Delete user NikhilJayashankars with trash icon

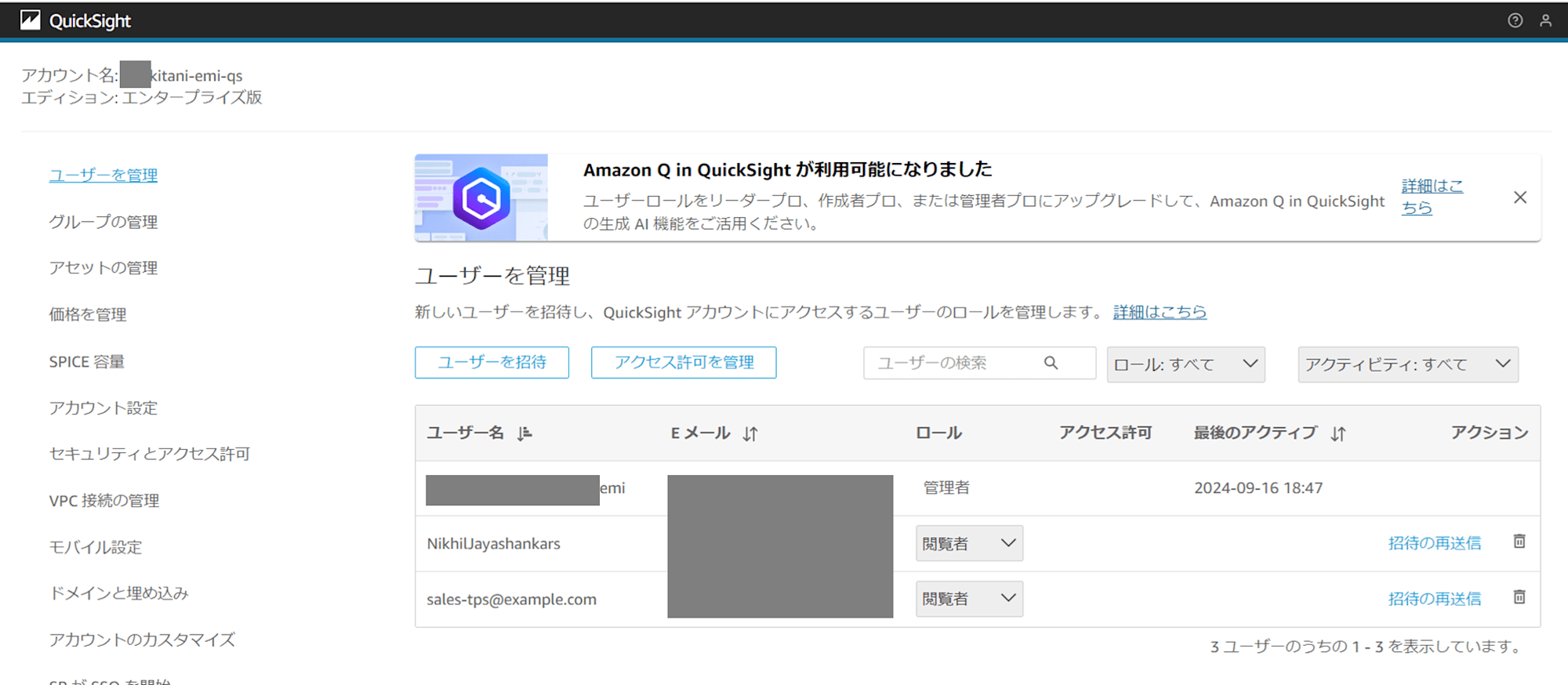(x=1519, y=542)
